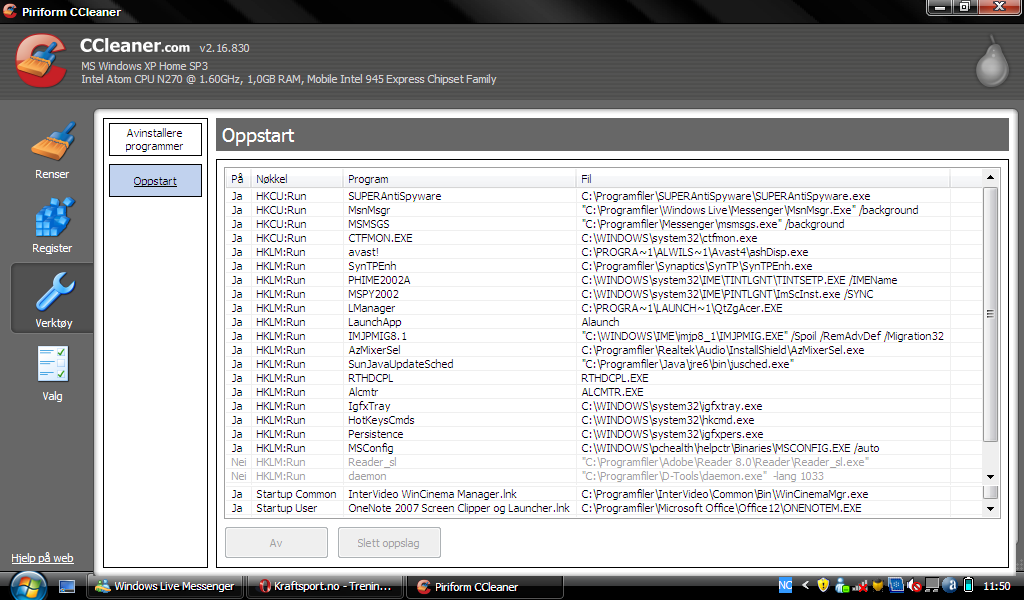Select the MsnMsgr startup entry
This screenshot has width=1024, height=600.
click(603, 210)
